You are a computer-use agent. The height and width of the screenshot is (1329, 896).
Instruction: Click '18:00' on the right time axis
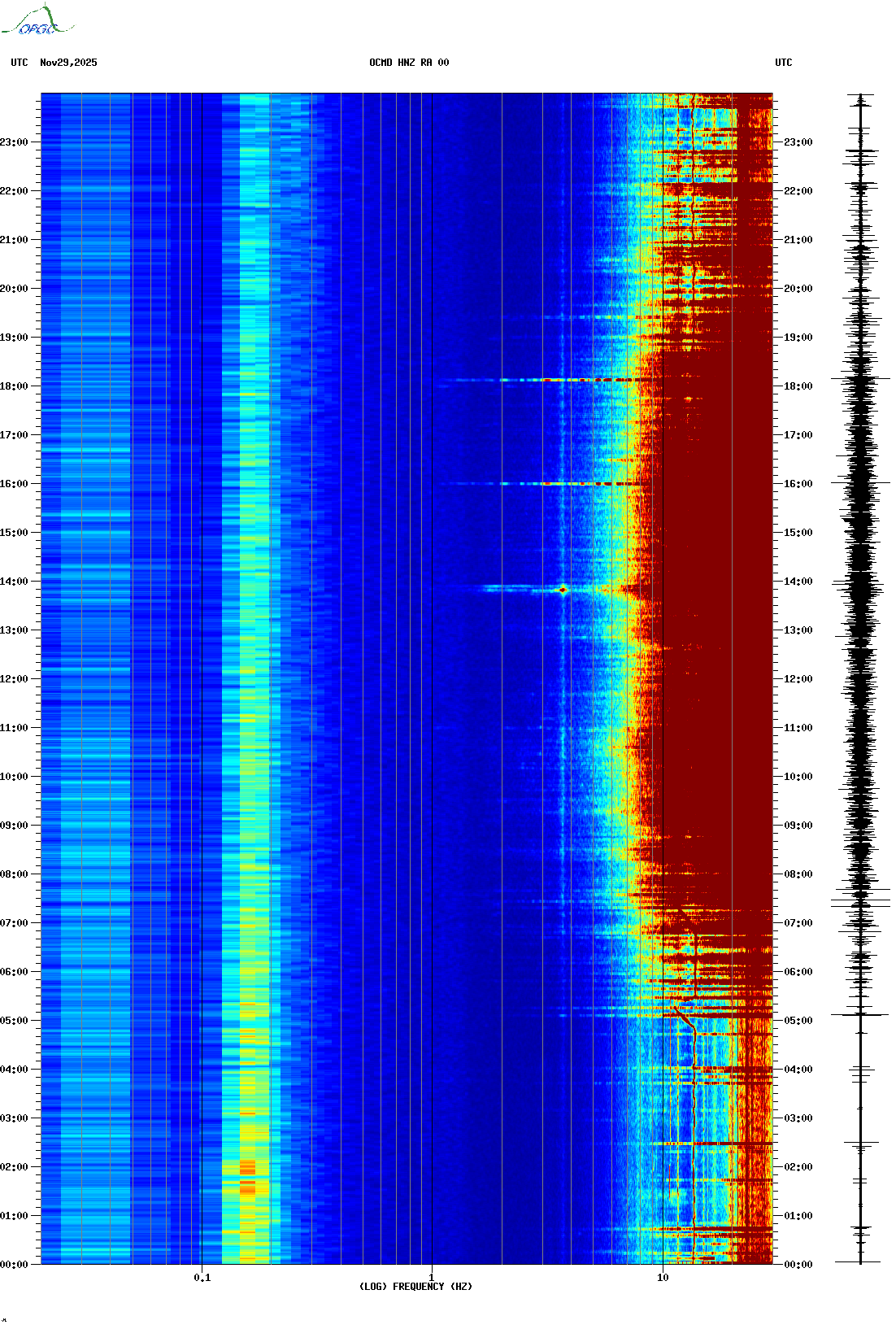(798, 386)
